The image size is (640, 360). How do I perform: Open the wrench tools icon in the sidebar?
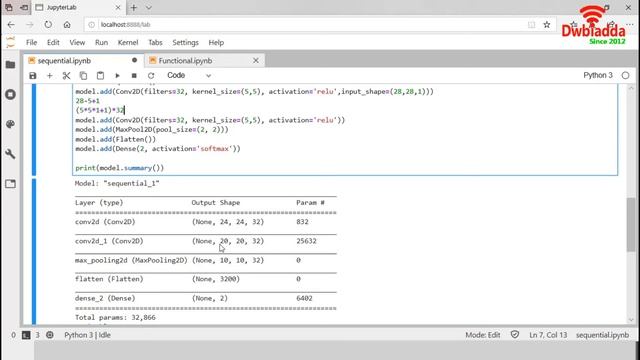click(x=11, y=154)
